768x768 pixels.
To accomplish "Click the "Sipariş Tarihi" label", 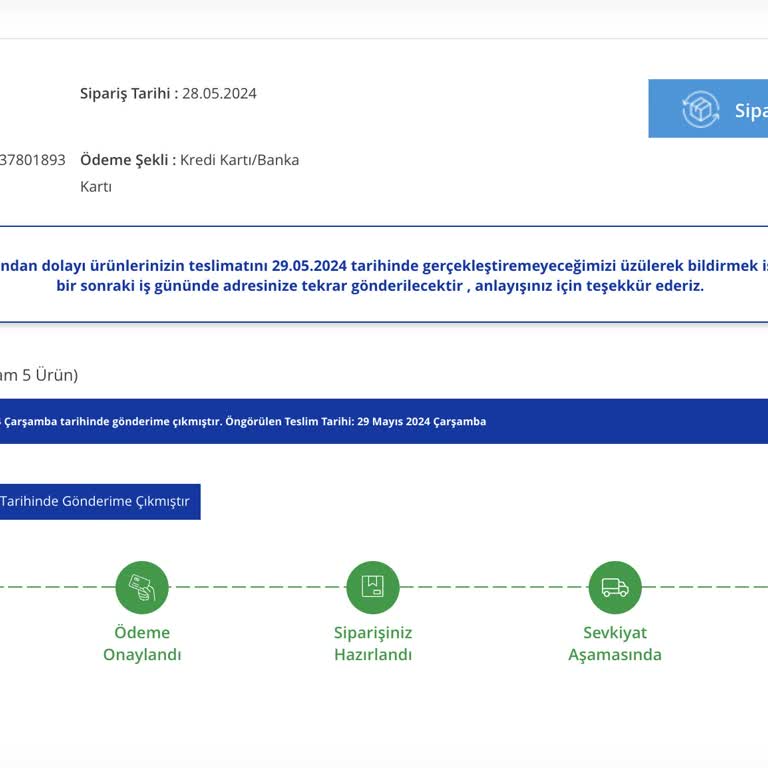I will tap(128, 94).
